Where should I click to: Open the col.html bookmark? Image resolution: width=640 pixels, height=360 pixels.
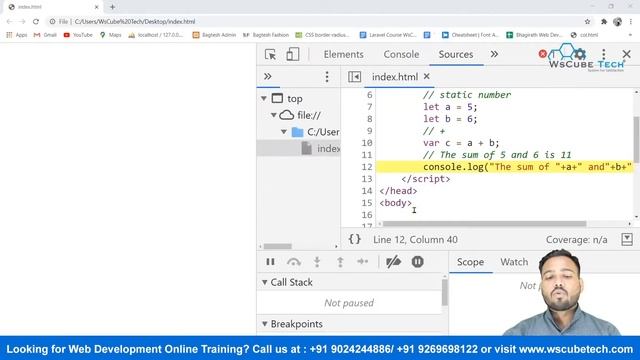coord(584,35)
